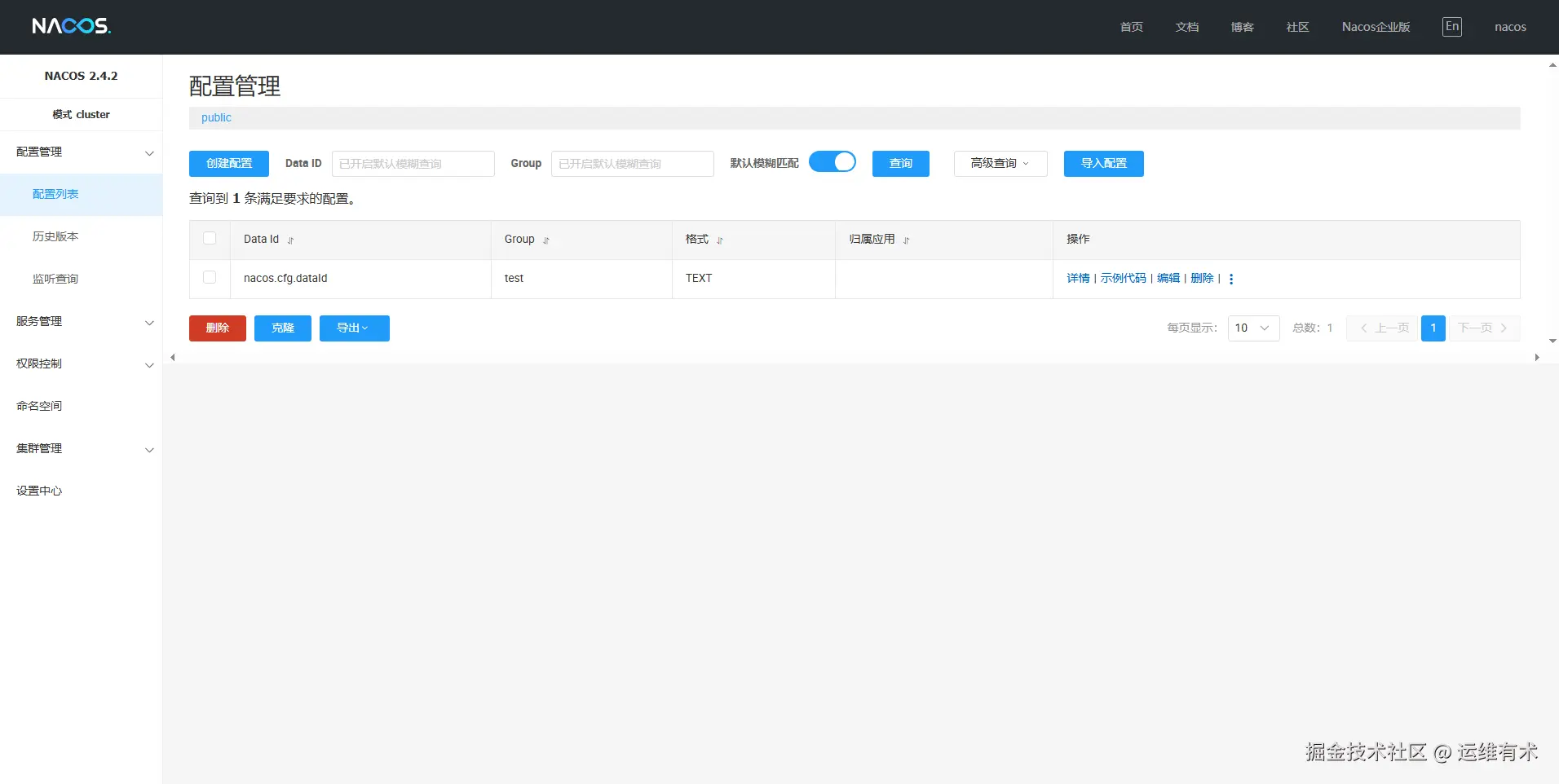
Task: Disable the 默认模糊匹配 switch
Action: pos(832,161)
